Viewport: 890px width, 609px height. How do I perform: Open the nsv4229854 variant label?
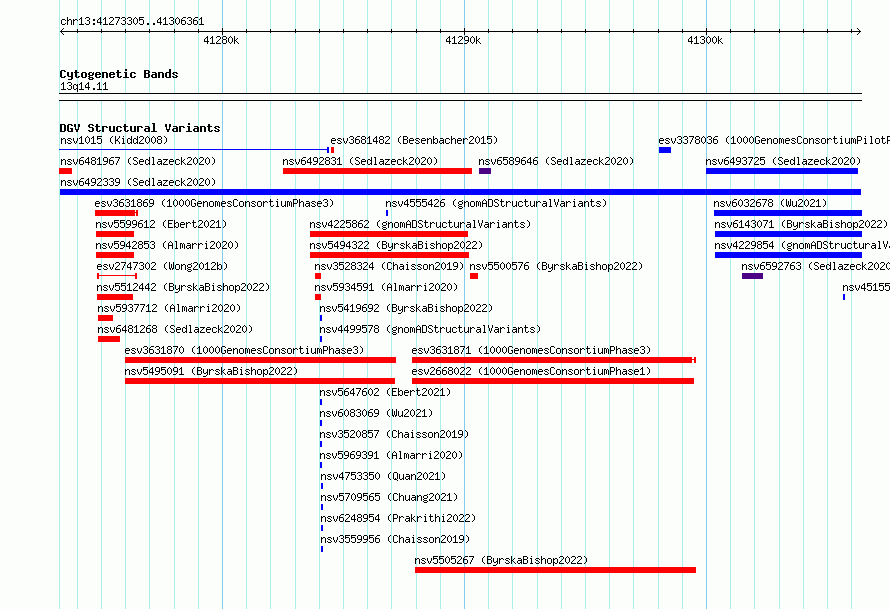(802, 245)
